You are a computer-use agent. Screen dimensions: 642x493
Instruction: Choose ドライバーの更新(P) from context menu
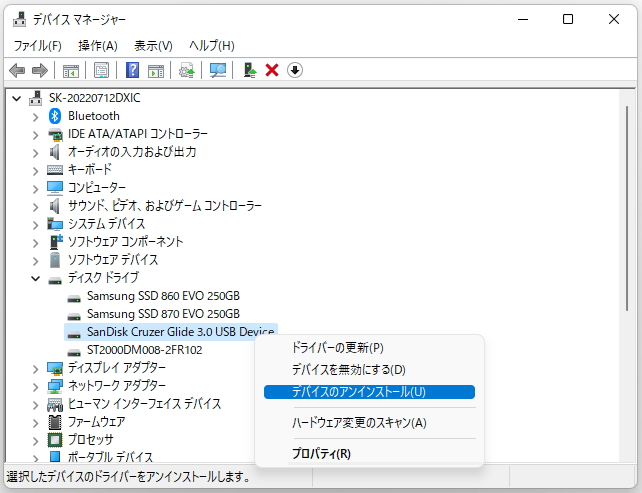[x=369, y=348]
